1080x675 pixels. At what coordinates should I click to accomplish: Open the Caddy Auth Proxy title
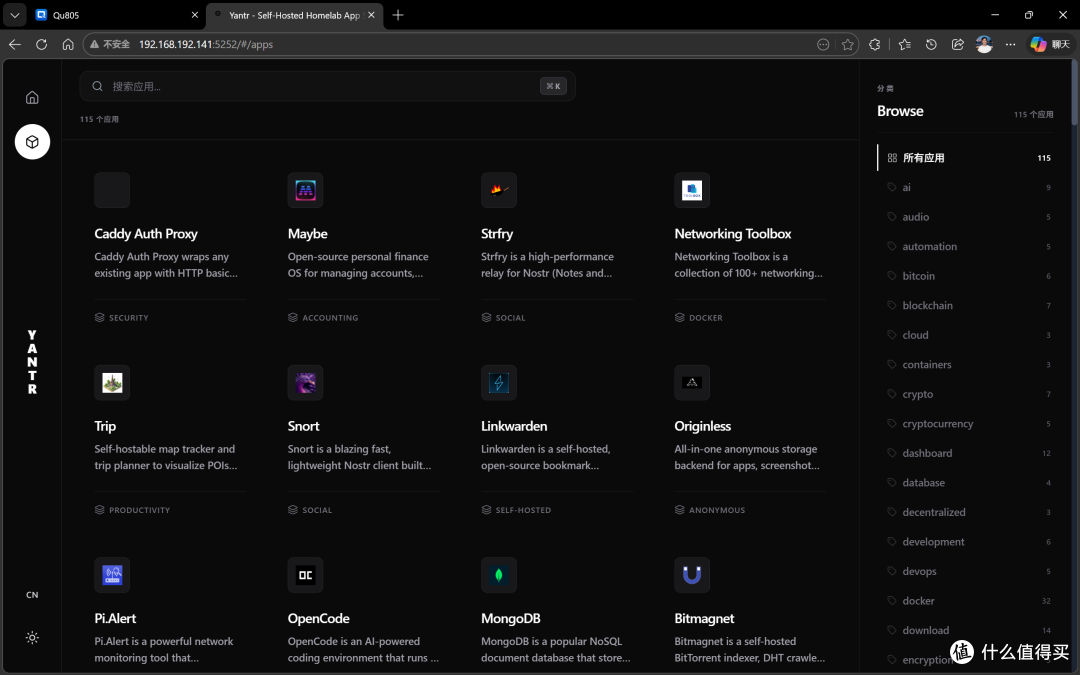coord(146,234)
